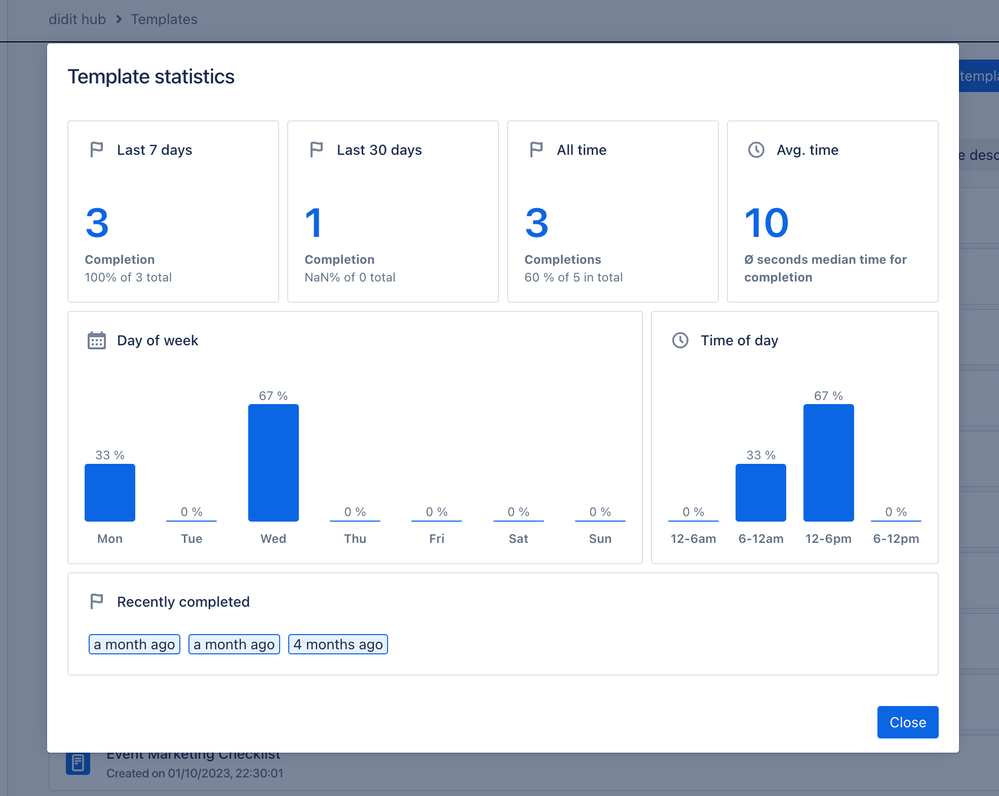Screen dimensions: 999x796
Task: Click the flag icon on All time card
Action: pos(536,149)
